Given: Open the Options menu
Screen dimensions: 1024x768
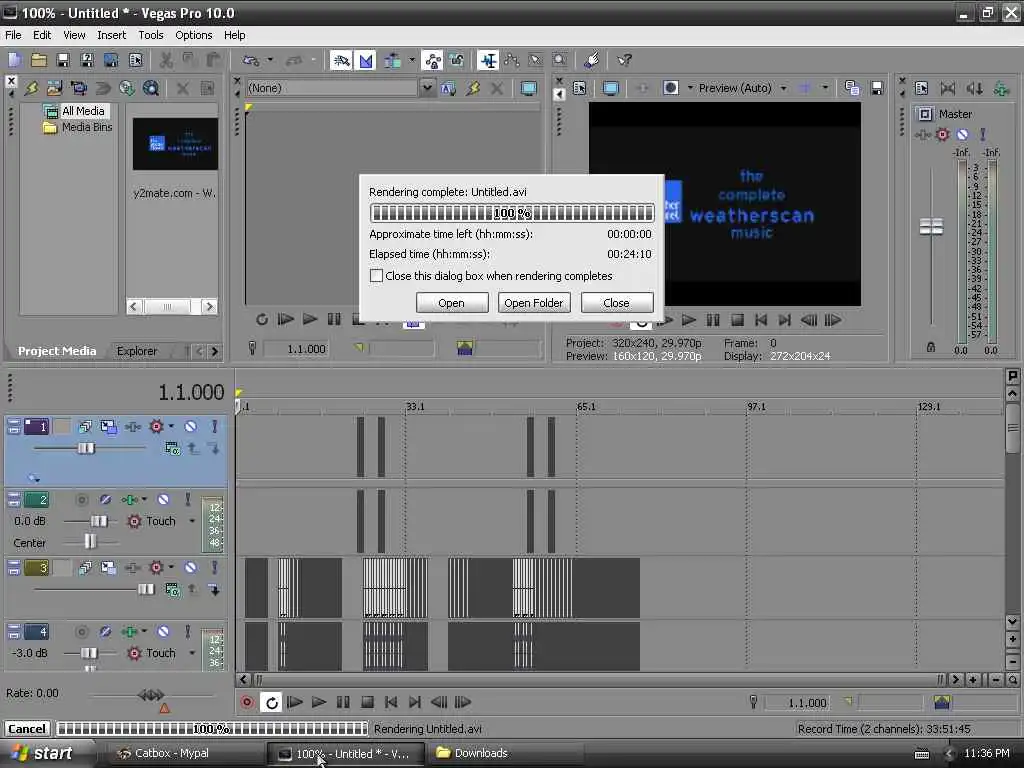Looking at the screenshot, I should click(194, 35).
